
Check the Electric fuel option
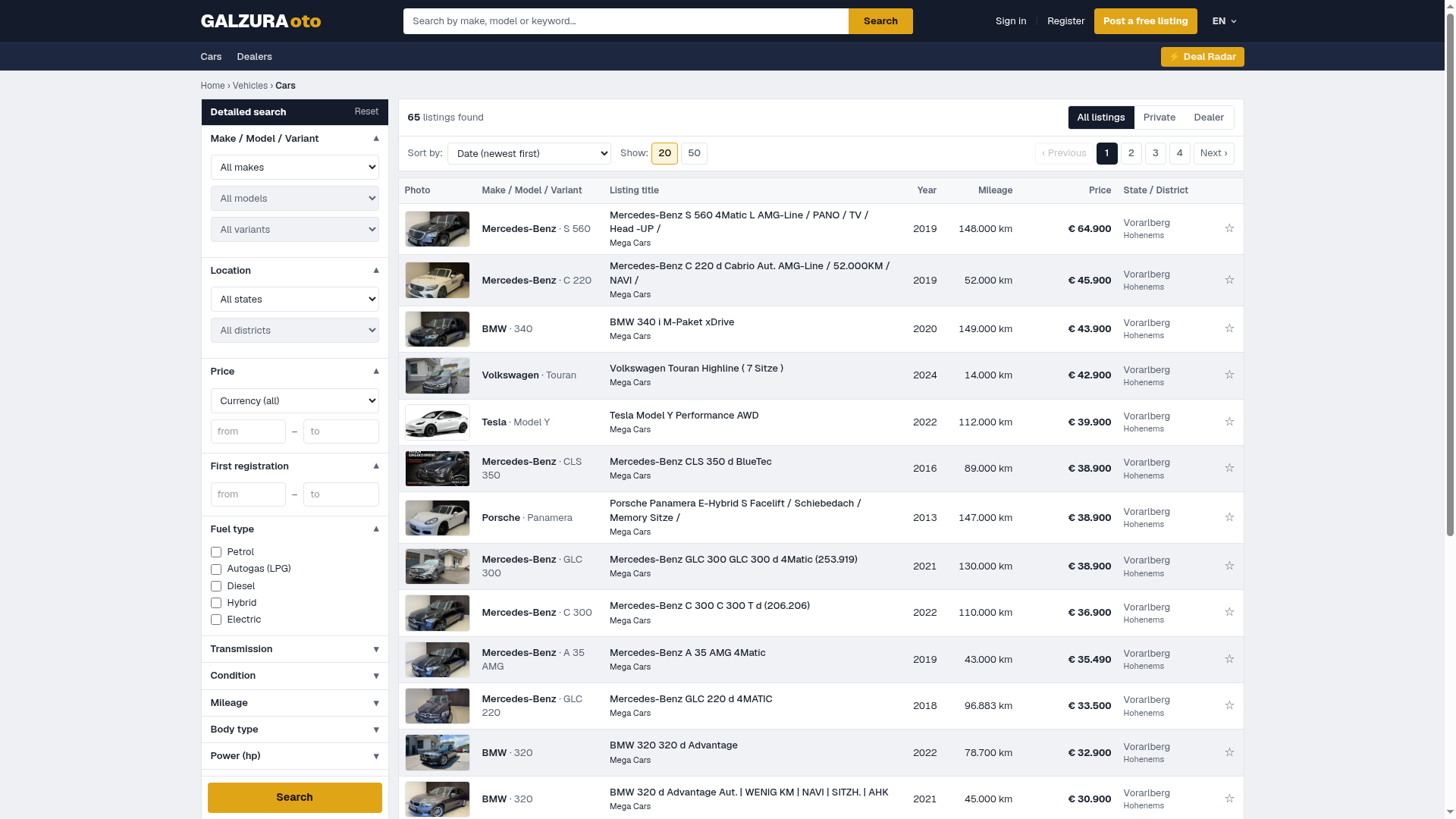point(216,620)
